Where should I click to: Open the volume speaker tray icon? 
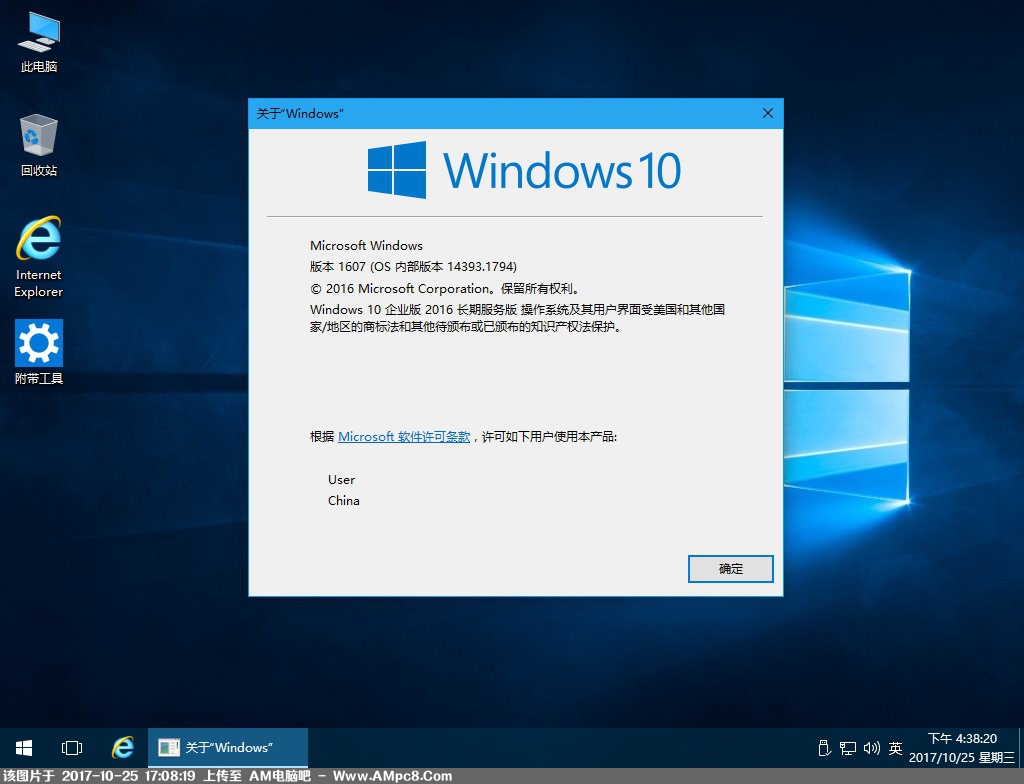pos(872,748)
